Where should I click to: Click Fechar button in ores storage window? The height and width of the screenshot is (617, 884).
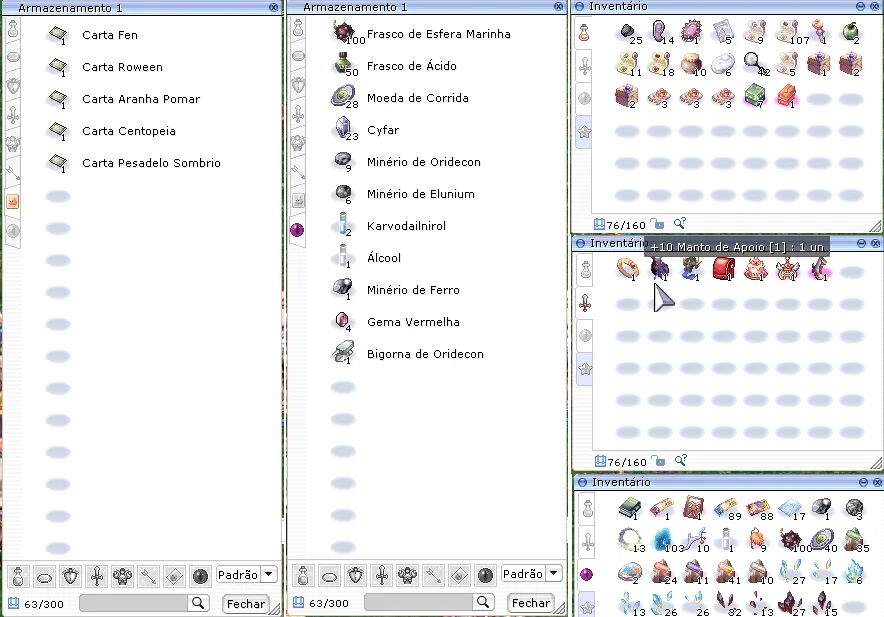click(531, 603)
